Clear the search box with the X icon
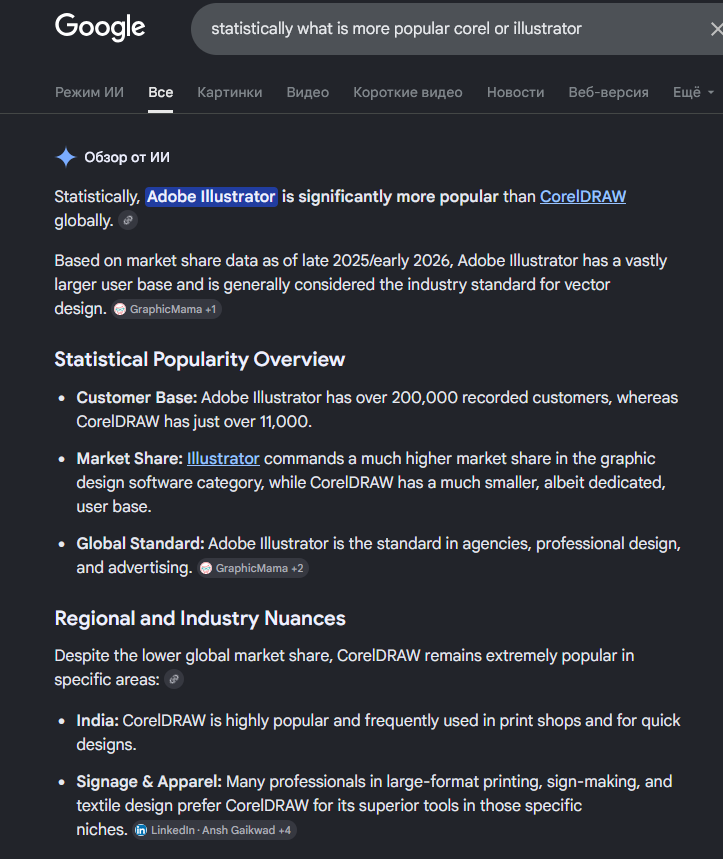723x859 pixels. tap(716, 29)
